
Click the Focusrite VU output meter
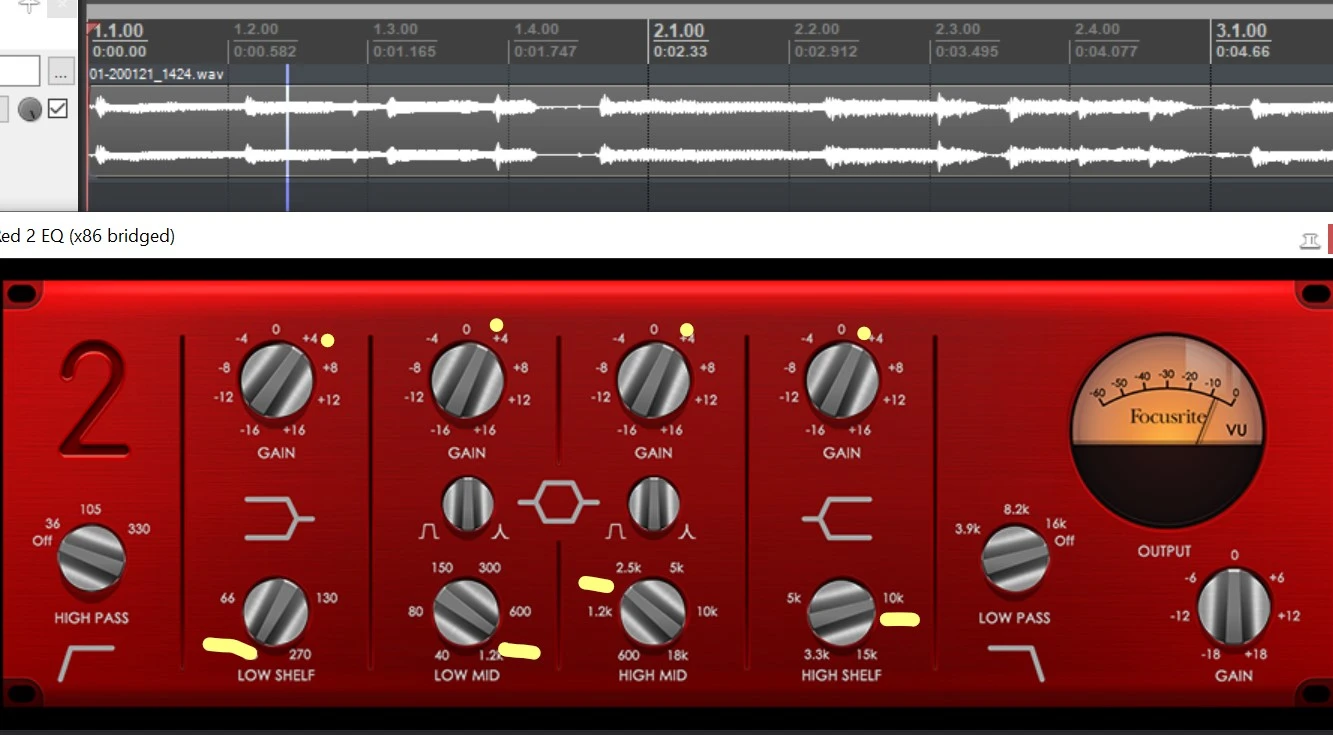(x=1167, y=420)
